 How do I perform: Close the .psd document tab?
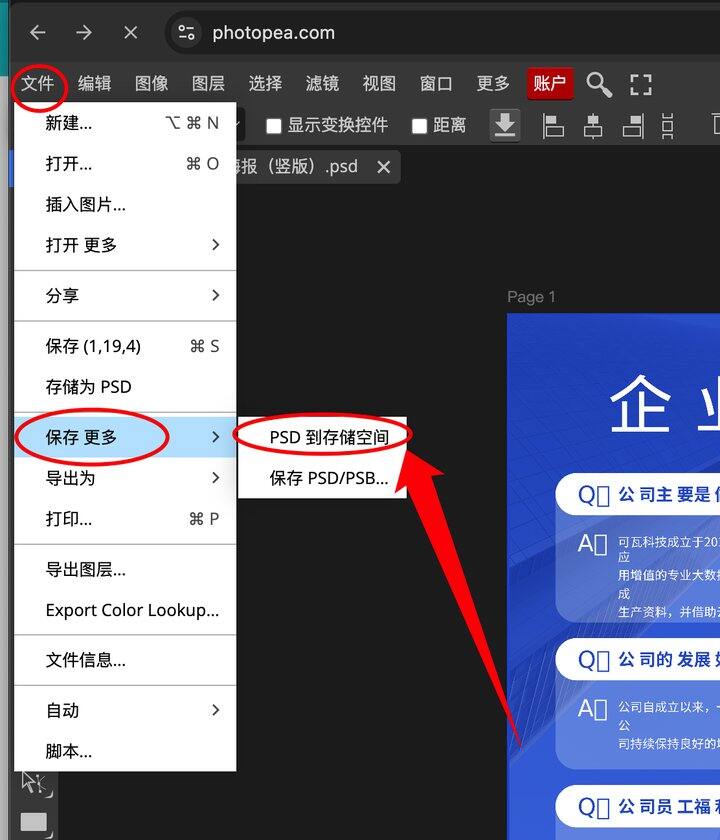(383, 167)
